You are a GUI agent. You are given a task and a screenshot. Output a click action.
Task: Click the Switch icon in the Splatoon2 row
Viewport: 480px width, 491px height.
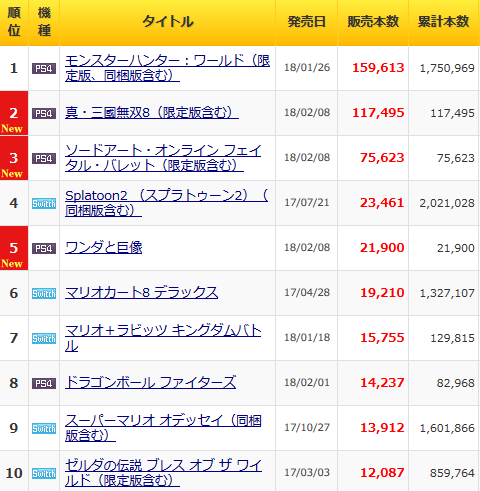coord(44,204)
